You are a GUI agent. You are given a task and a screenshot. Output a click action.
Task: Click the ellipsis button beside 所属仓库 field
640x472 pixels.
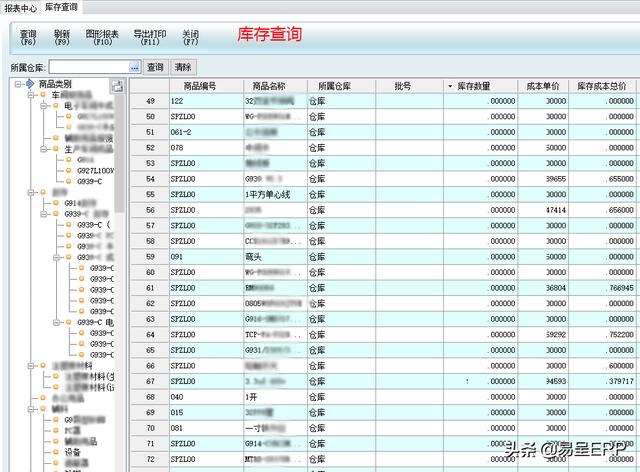(133, 67)
